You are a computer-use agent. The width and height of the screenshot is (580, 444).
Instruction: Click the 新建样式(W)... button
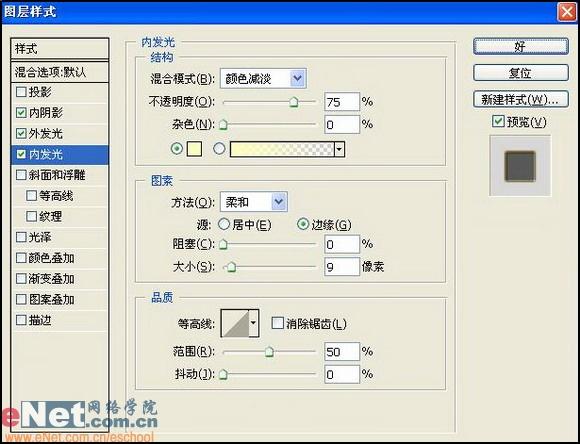click(520, 99)
